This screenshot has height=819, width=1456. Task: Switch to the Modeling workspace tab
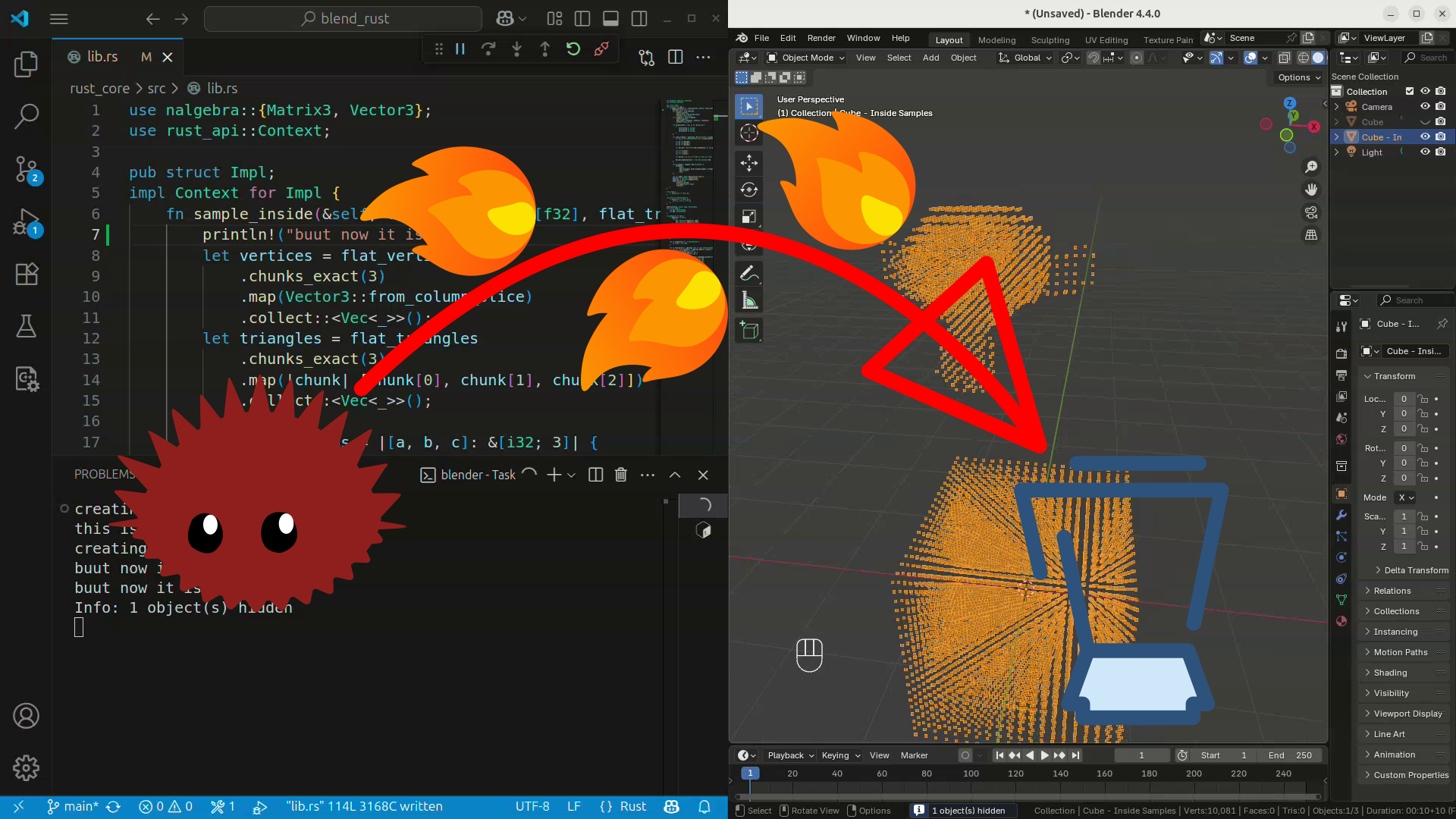[996, 40]
